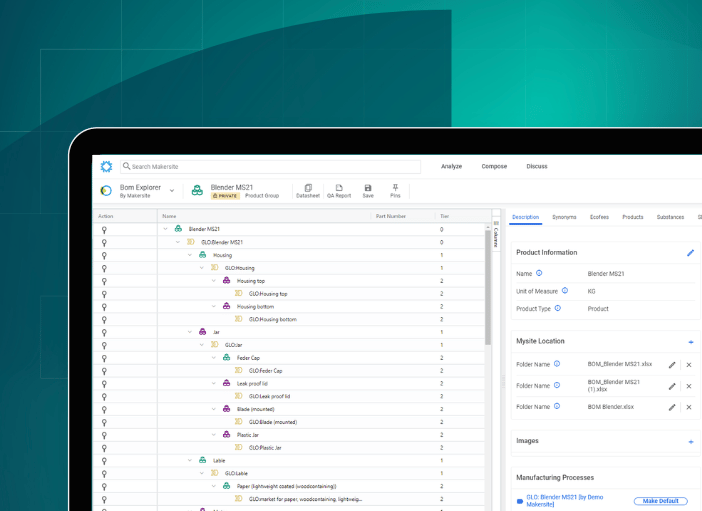
Task: Open the Compose menu
Action: tap(494, 166)
